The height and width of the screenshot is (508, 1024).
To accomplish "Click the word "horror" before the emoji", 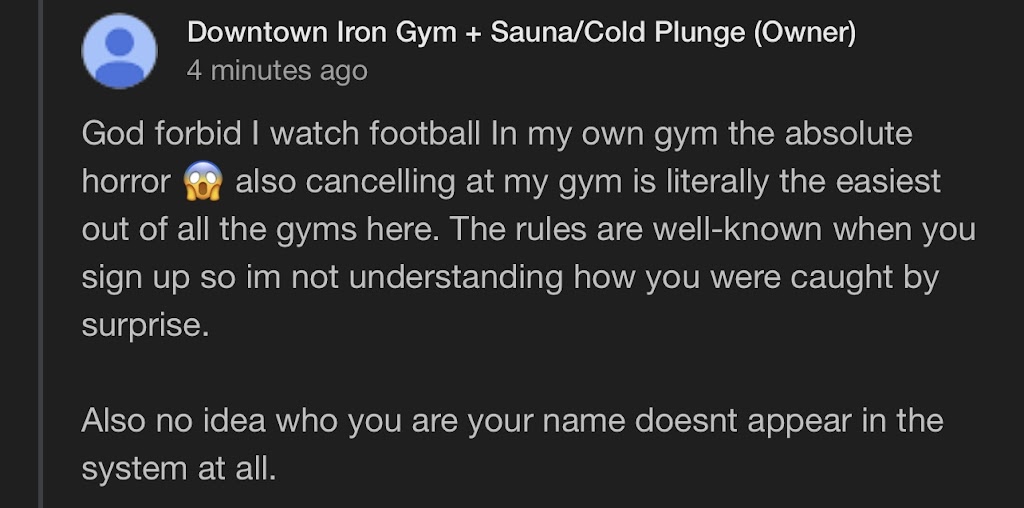I will pos(127,182).
